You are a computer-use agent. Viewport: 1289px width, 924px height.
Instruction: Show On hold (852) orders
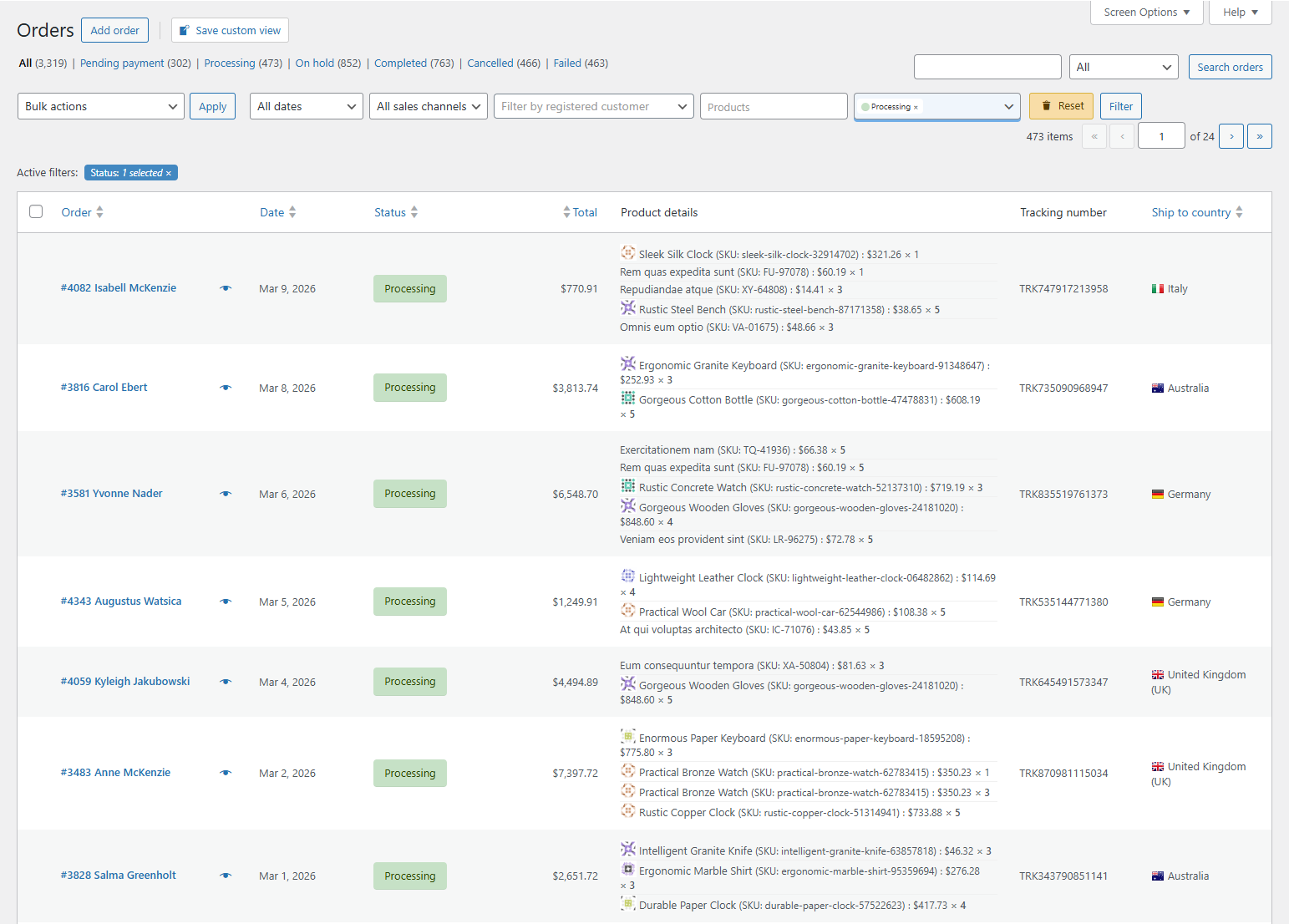328,63
